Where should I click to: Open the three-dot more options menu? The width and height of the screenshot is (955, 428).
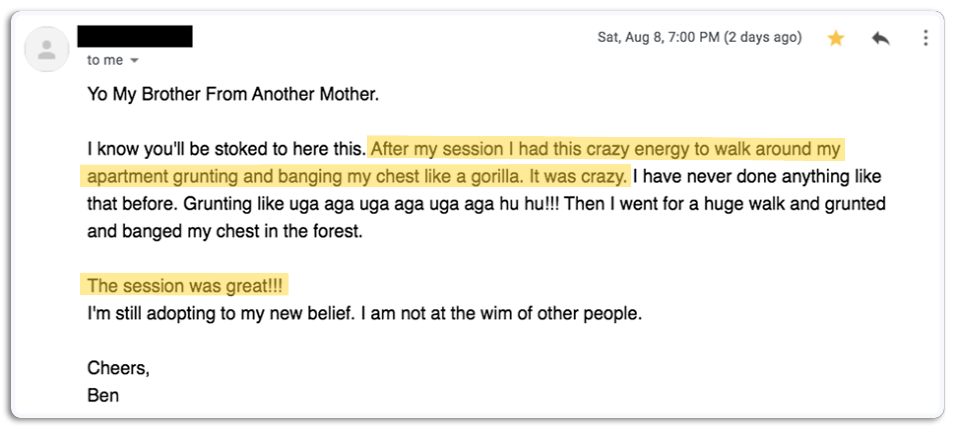pyautogui.click(x=926, y=38)
